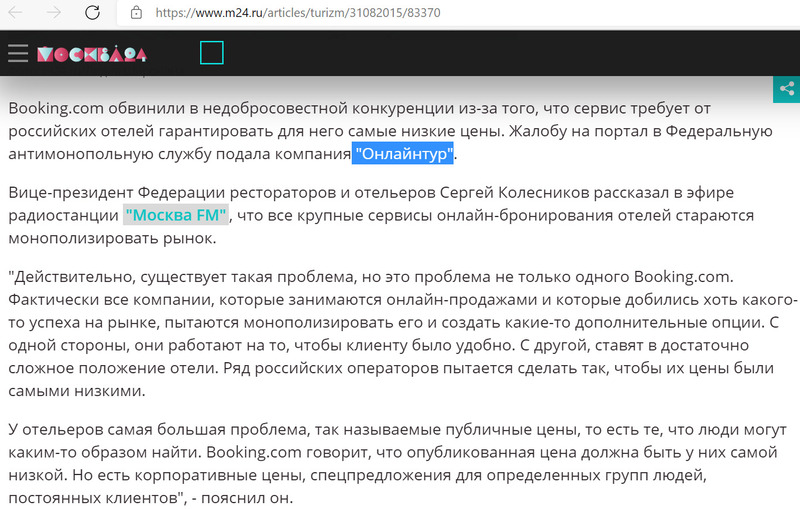The image size is (800, 509).
Task: Click the teal square icon in header
Action: [x=211, y=53]
